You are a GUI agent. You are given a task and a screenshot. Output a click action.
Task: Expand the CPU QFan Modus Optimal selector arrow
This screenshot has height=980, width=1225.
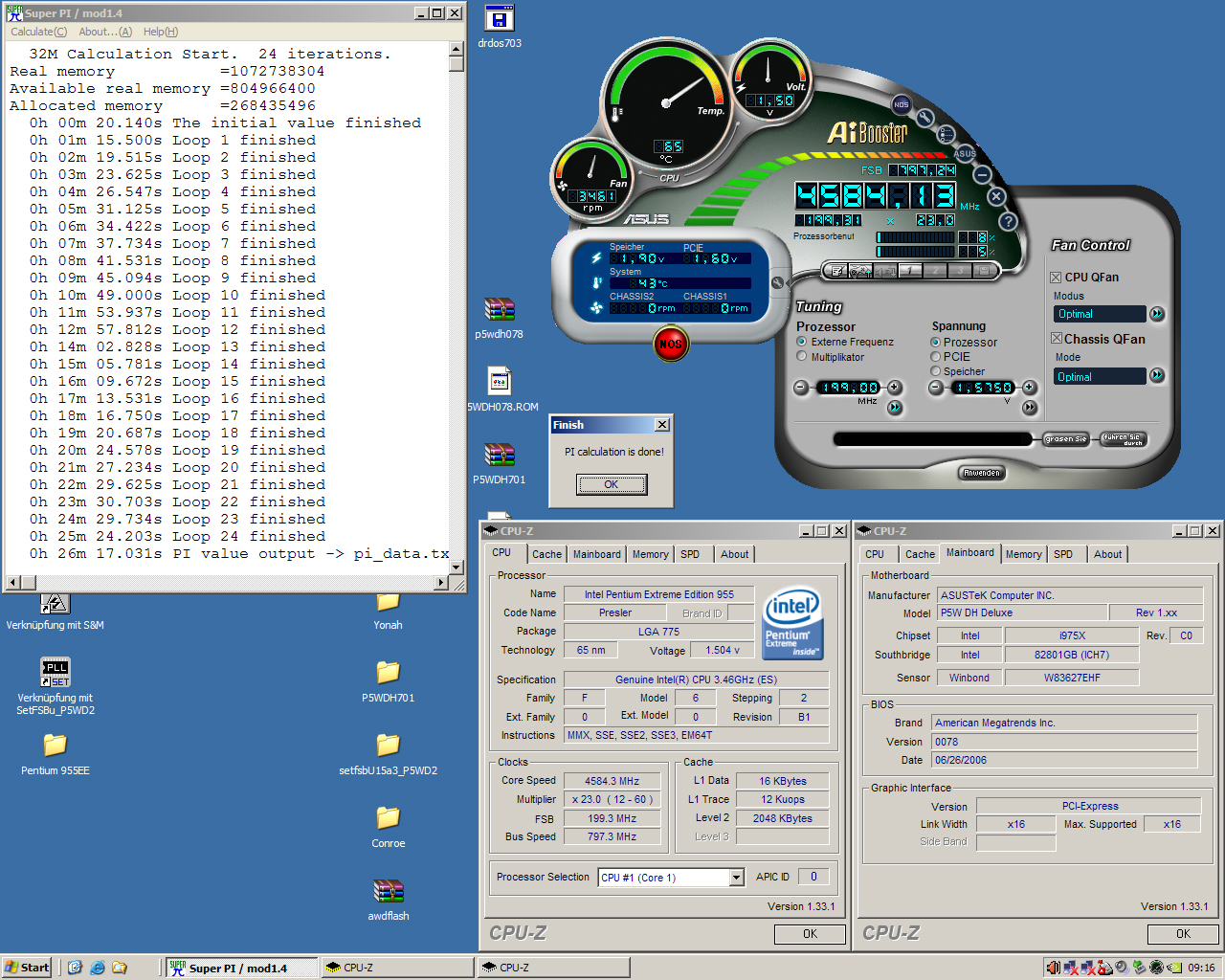click(x=1157, y=314)
